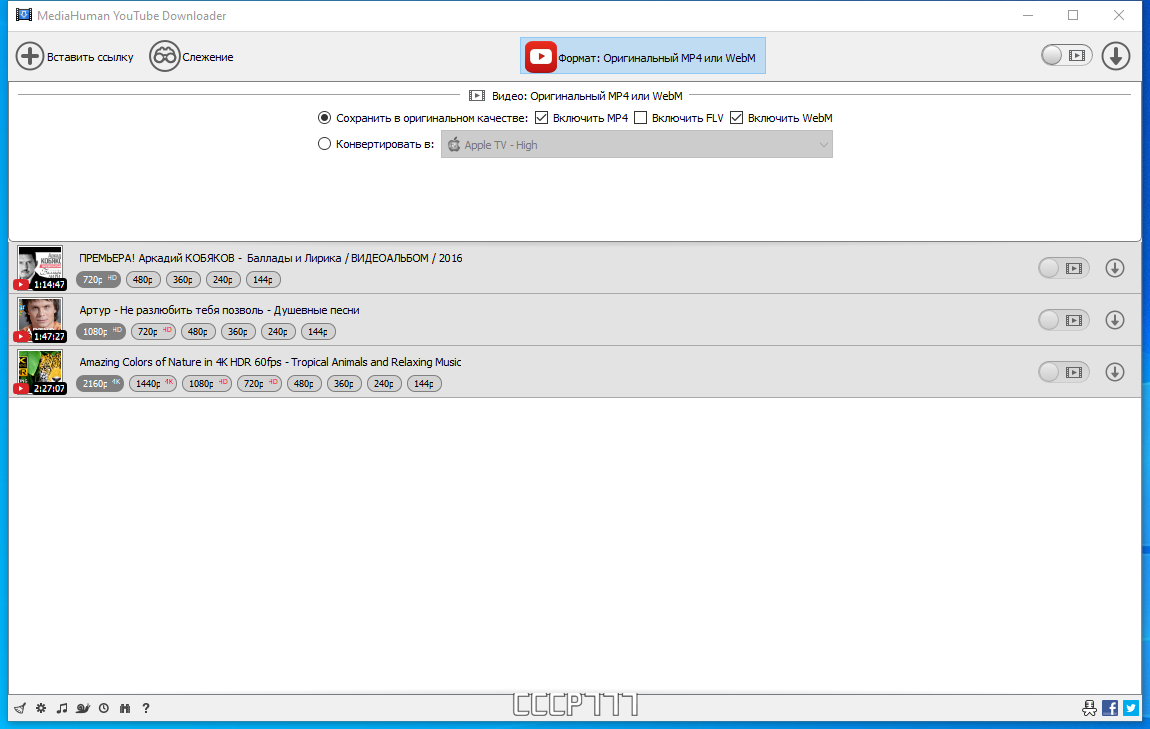Open the Twitter link icon
Viewport: 1150px width, 729px height.
point(1130,708)
